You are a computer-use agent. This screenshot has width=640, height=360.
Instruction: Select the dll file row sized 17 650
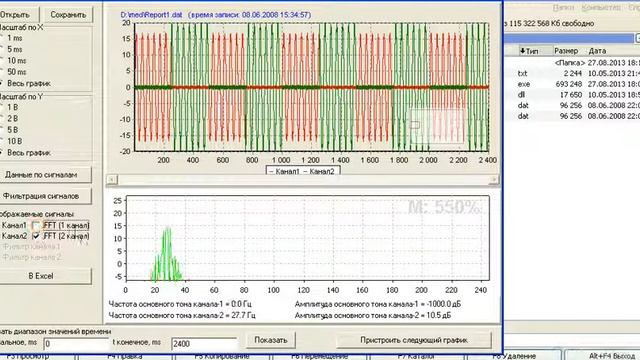tap(572, 95)
